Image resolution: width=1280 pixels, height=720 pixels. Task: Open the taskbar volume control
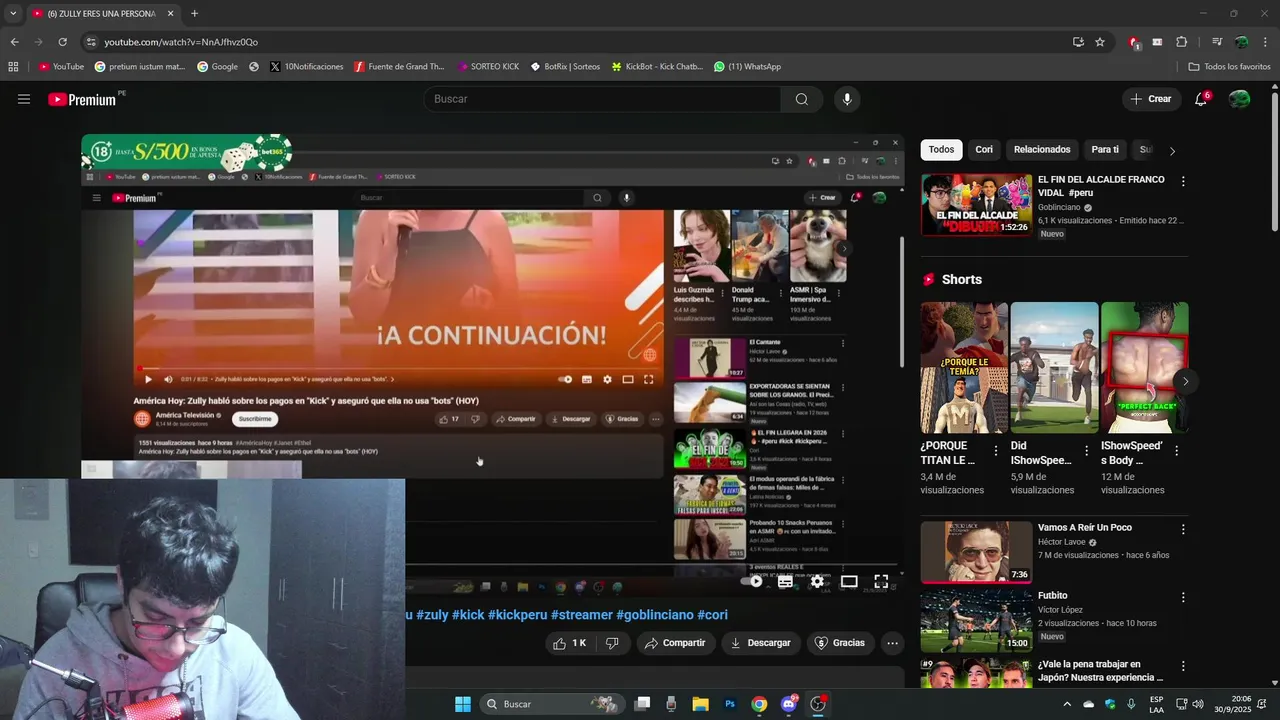tap(1197, 704)
